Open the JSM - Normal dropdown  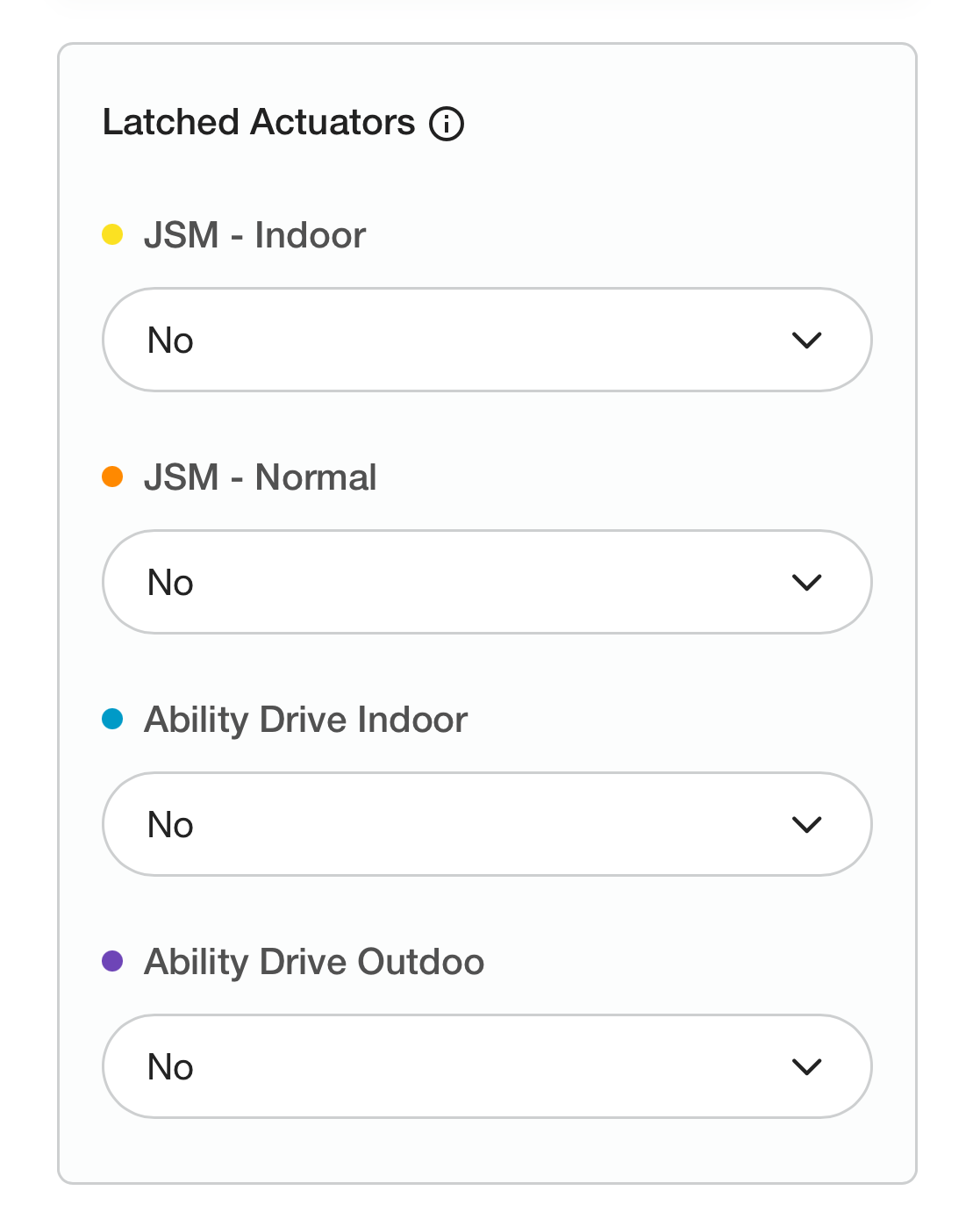pyautogui.click(x=487, y=582)
